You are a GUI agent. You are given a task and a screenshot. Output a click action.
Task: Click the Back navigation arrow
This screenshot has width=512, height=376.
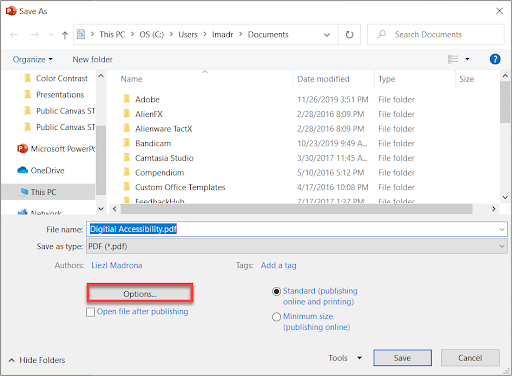pos(14,35)
